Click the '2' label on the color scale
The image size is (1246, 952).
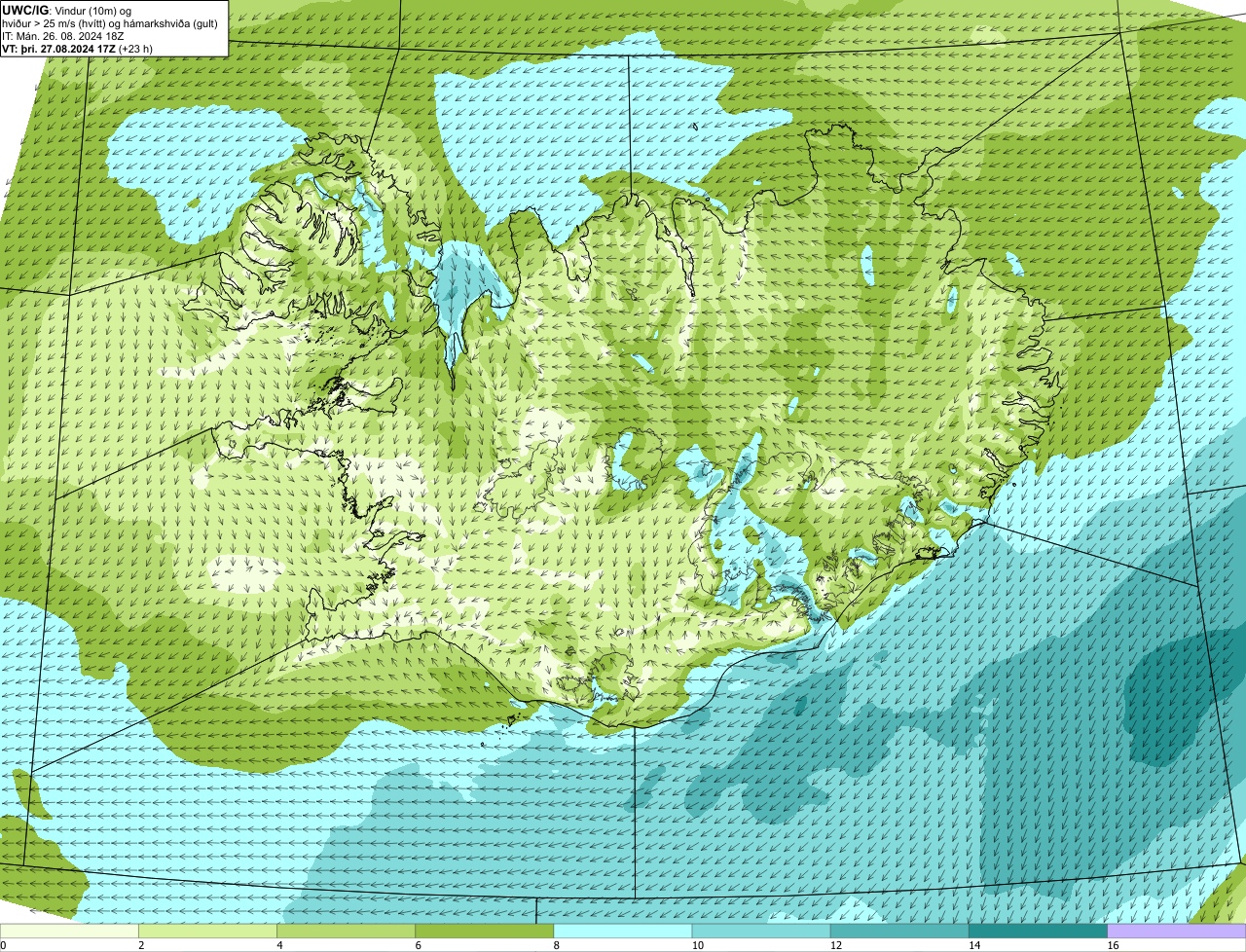point(141,945)
